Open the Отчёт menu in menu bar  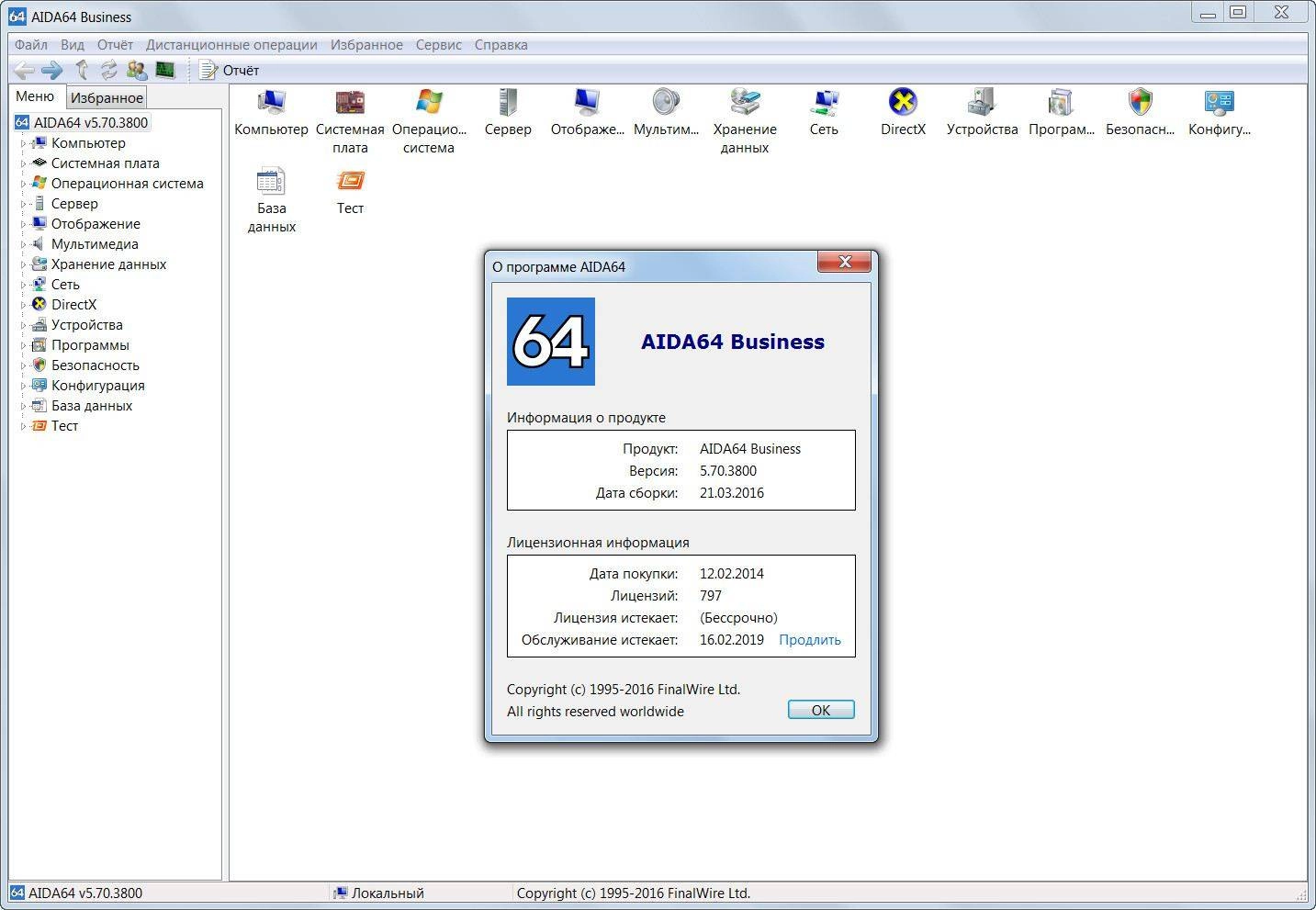115,44
